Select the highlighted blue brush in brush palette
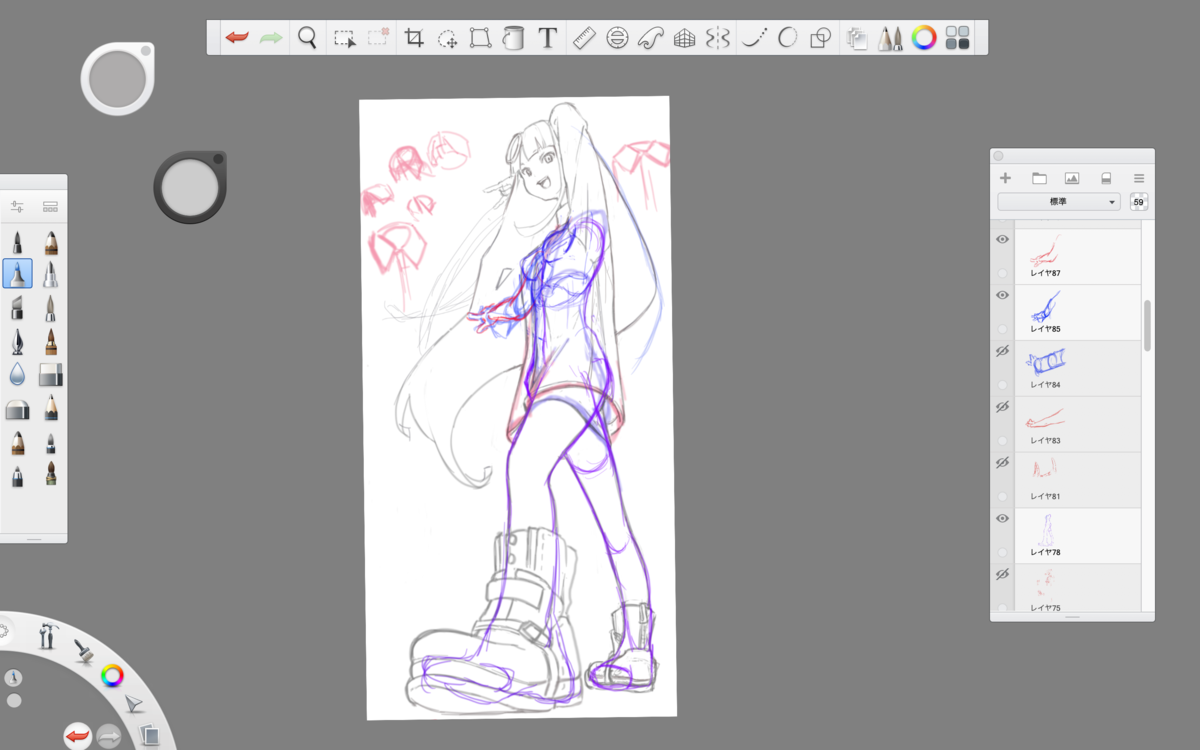The image size is (1200, 750). click(17, 273)
